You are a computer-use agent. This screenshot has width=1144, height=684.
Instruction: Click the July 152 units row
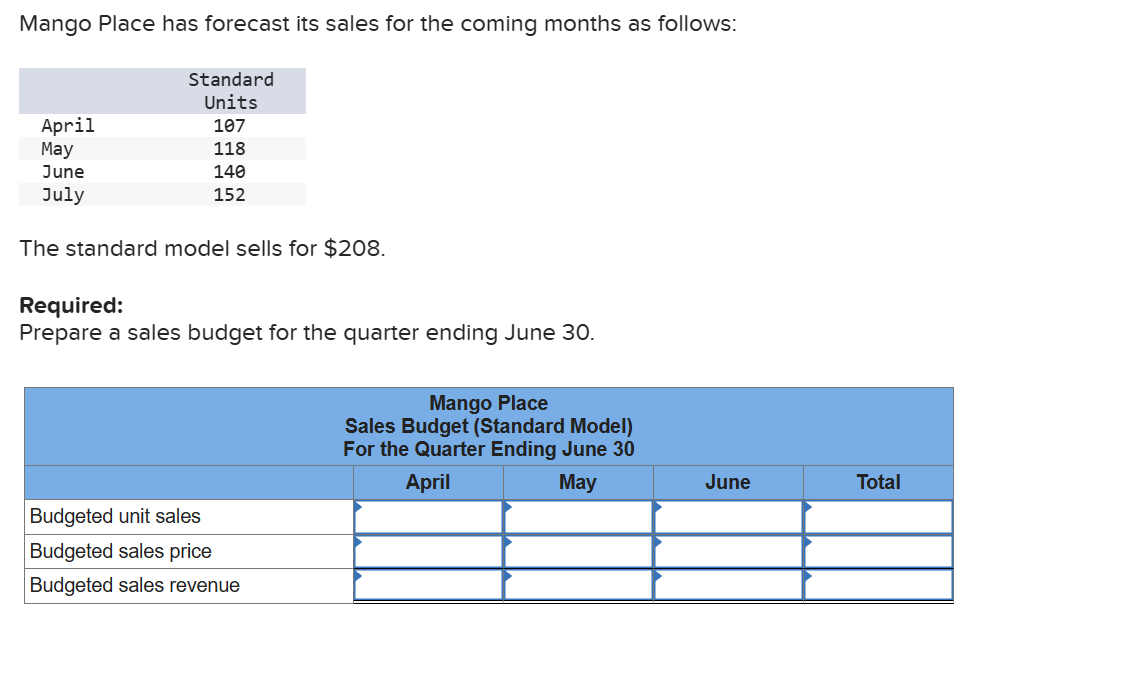[162, 195]
